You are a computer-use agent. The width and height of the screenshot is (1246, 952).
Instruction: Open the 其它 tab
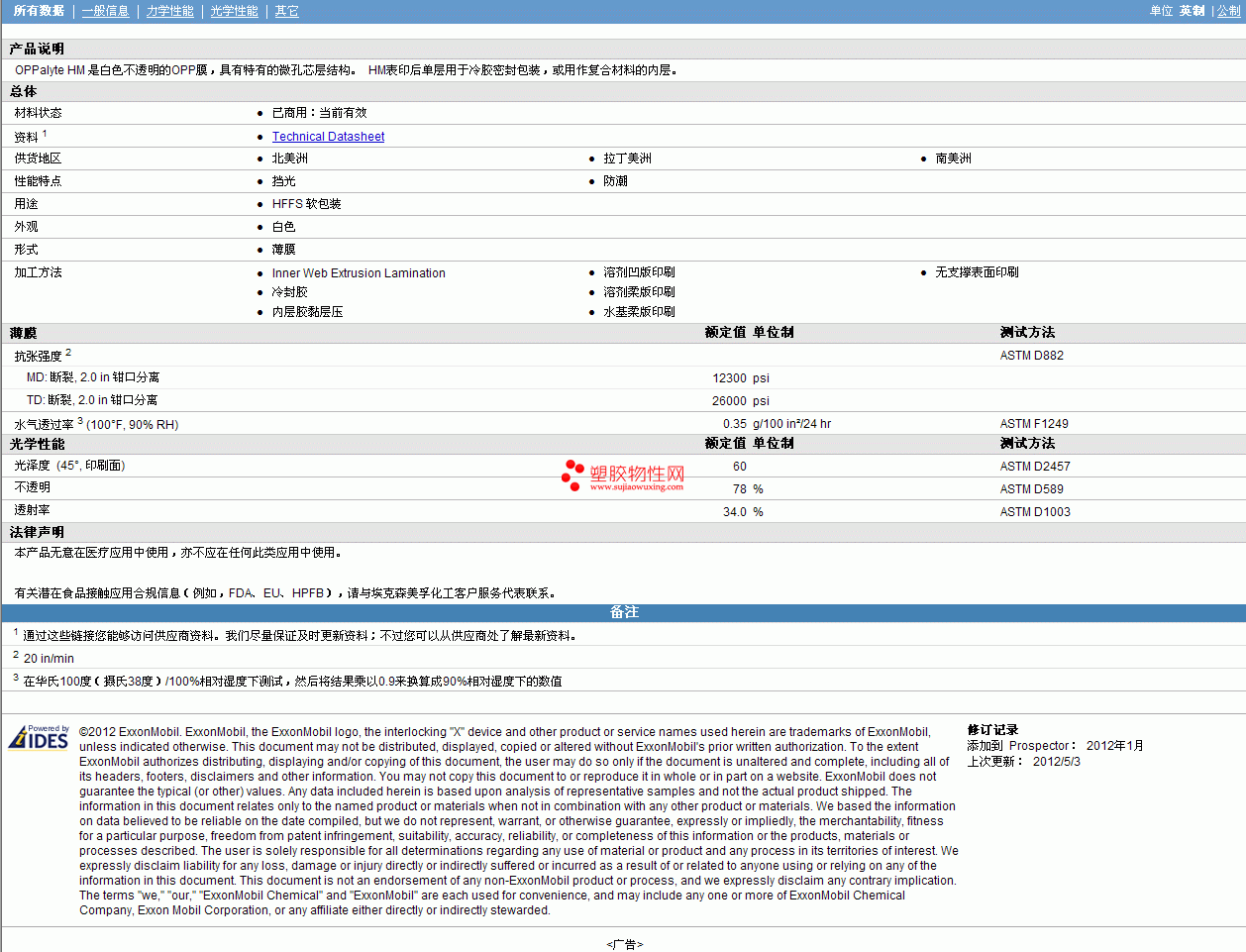pyautogui.click(x=287, y=11)
